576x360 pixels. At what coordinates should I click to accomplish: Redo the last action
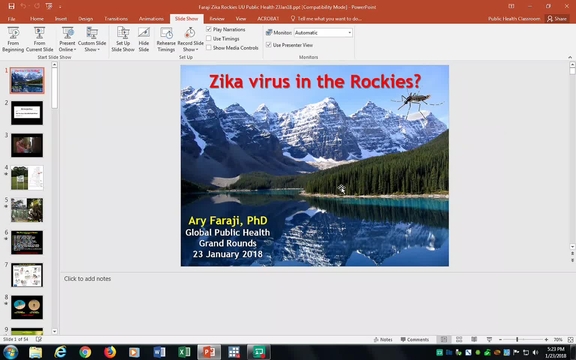[36, 6]
